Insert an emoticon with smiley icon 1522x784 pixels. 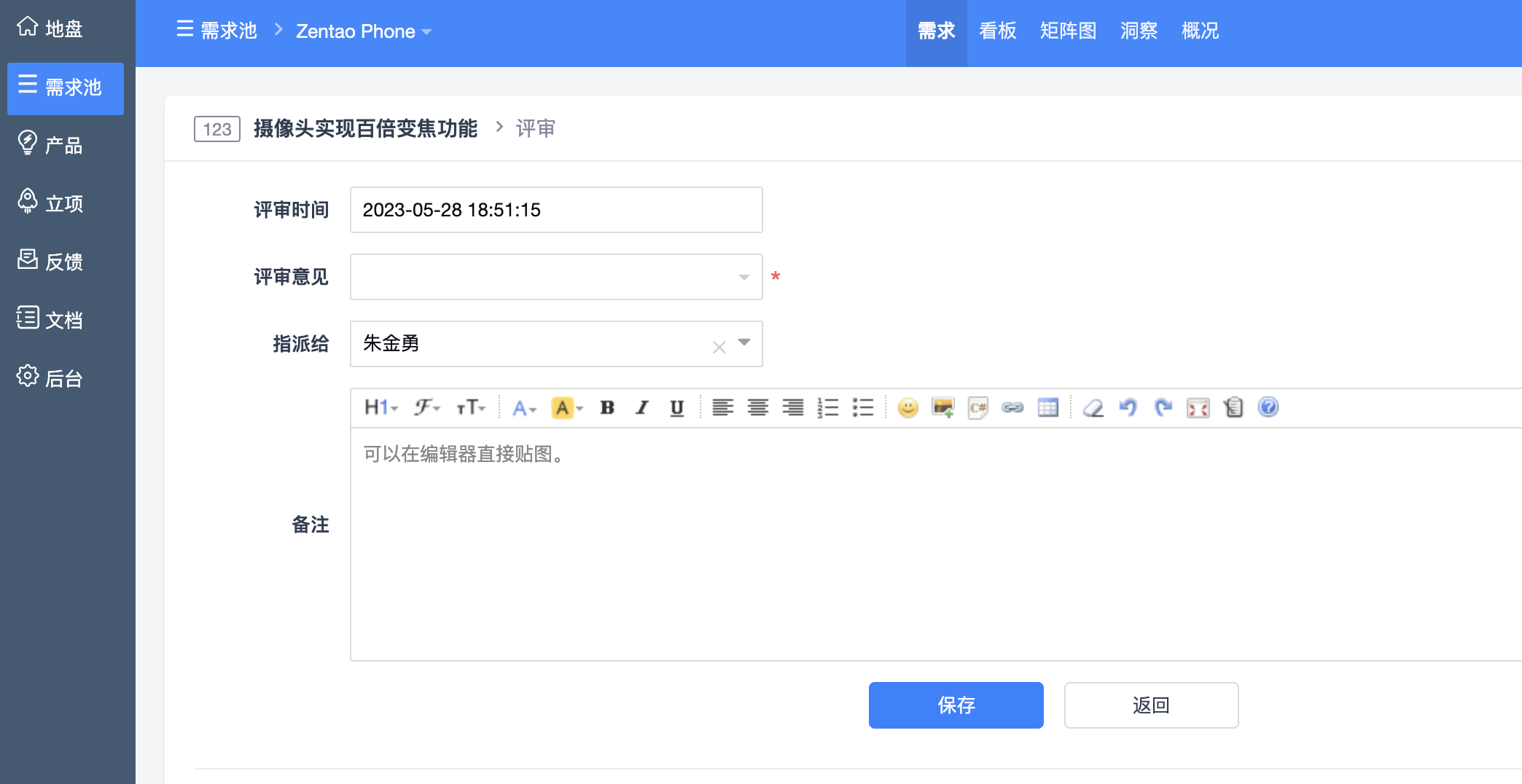point(908,407)
